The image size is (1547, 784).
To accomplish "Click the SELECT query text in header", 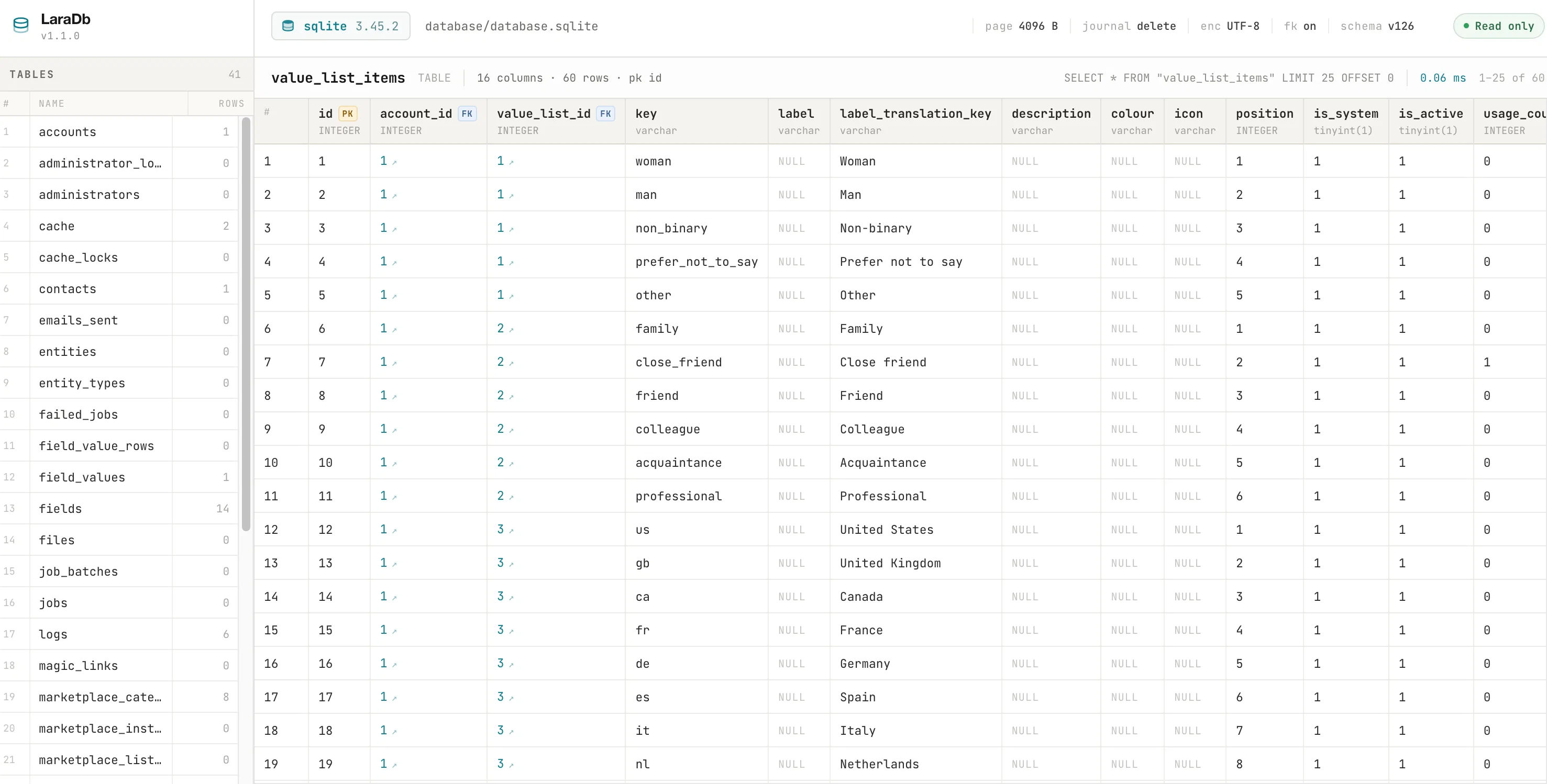I will point(1229,78).
